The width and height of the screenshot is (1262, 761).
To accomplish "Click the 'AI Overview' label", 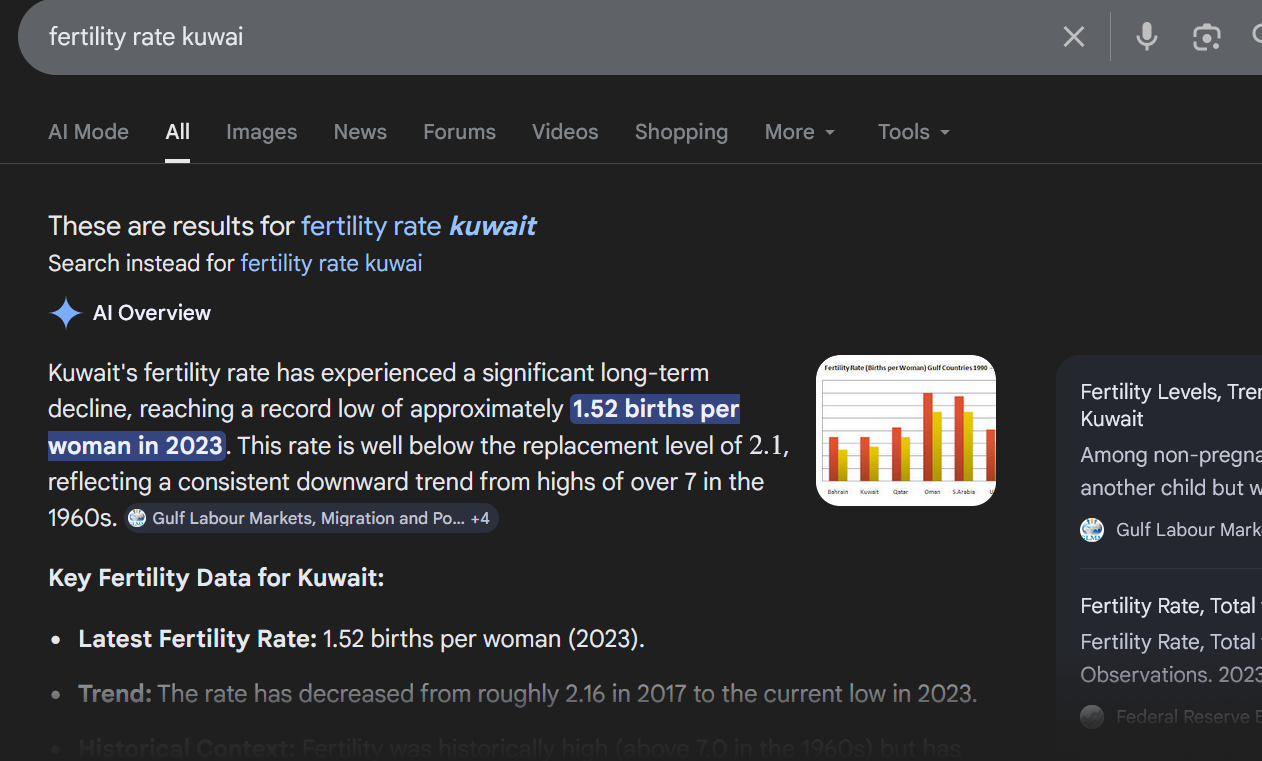I will point(152,313).
